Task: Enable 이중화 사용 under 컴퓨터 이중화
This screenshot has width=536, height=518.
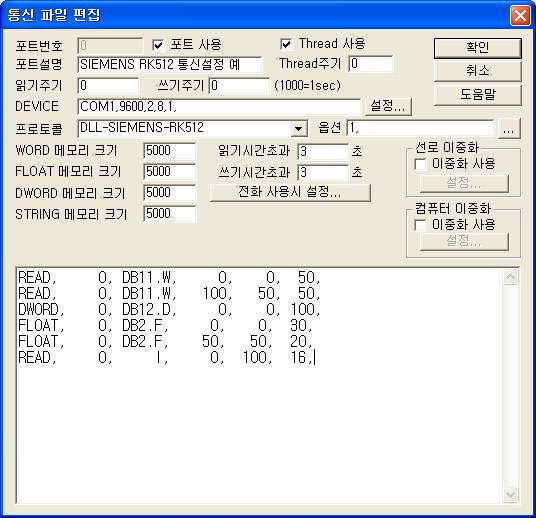Action: 420,225
